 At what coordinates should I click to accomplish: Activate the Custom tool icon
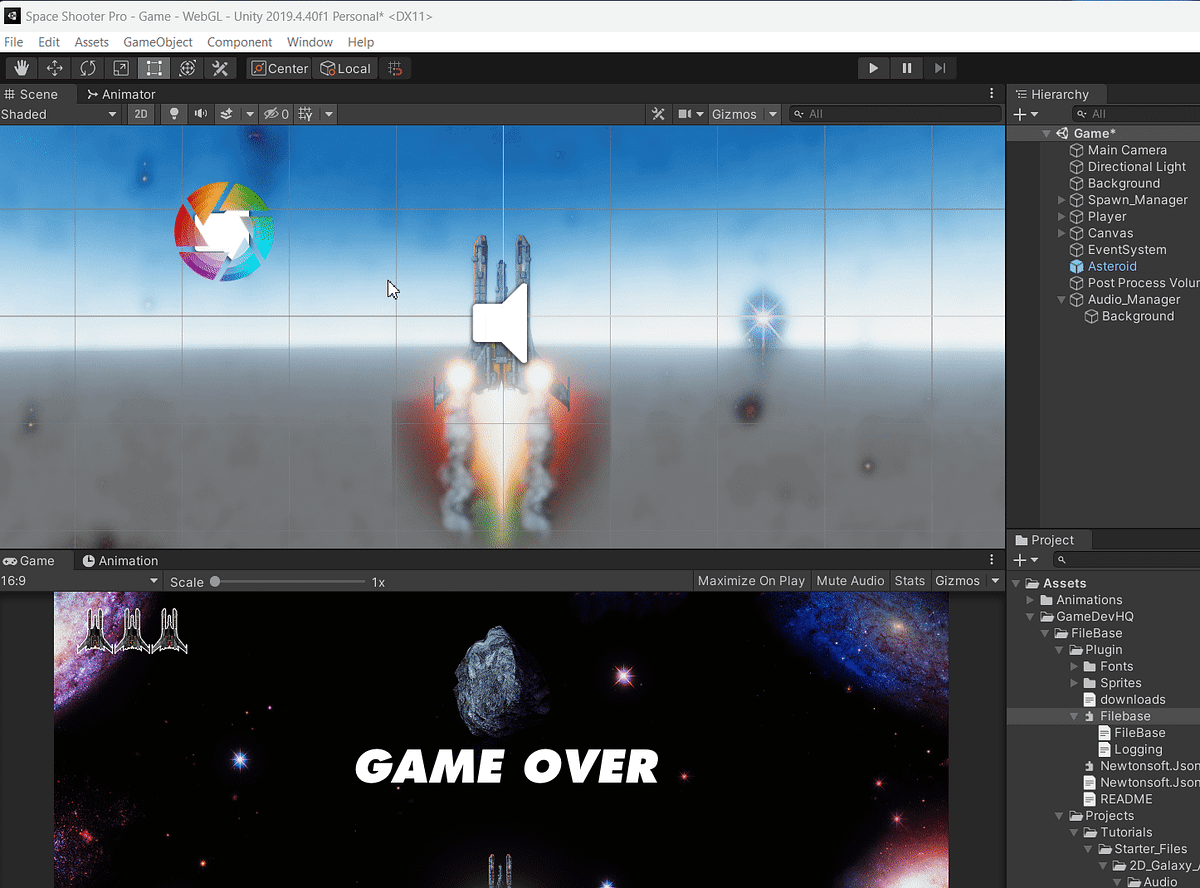pos(219,68)
